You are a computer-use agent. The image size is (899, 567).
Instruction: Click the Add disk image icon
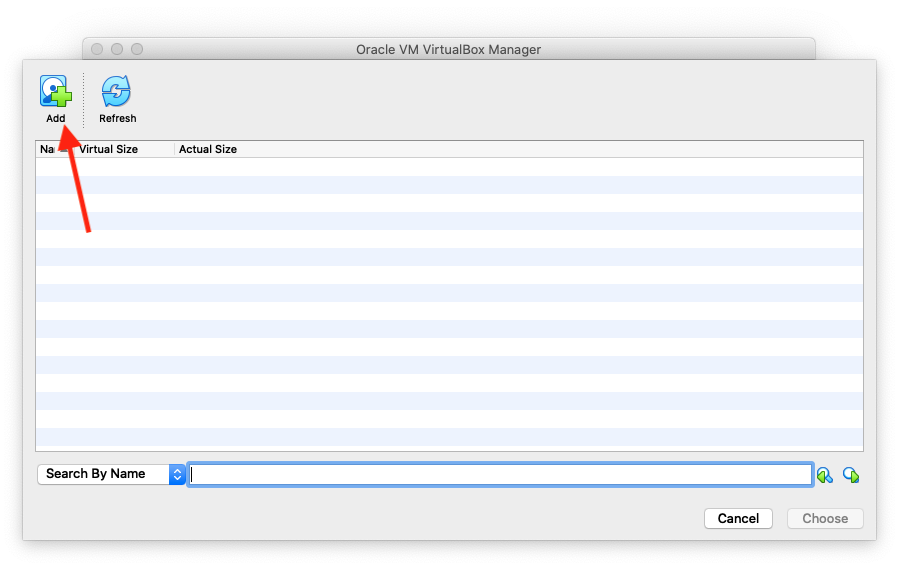click(x=56, y=91)
